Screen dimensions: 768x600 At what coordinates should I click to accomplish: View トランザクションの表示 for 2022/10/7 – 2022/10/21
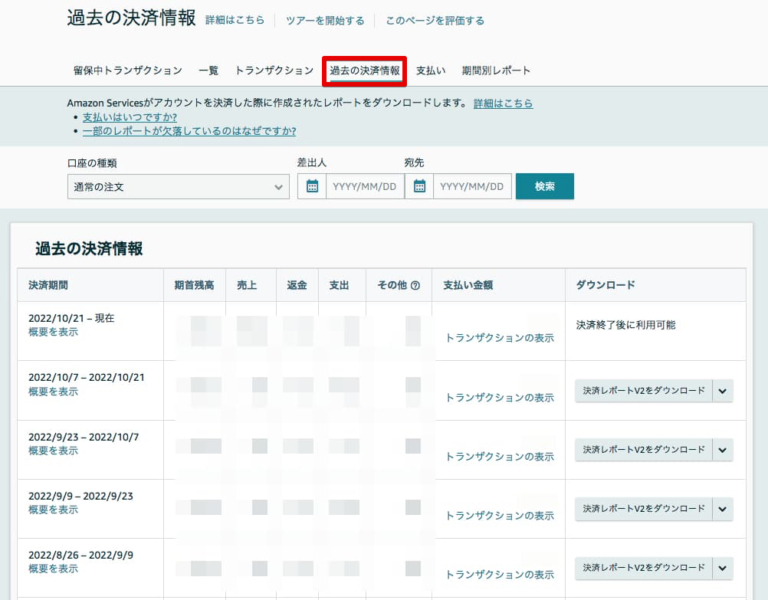(500, 397)
